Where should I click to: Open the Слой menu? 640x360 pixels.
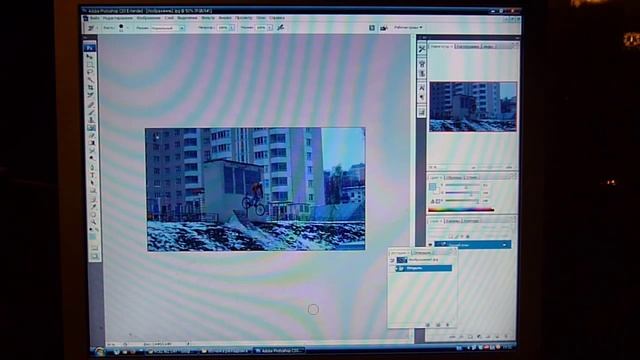[x=169, y=18]
